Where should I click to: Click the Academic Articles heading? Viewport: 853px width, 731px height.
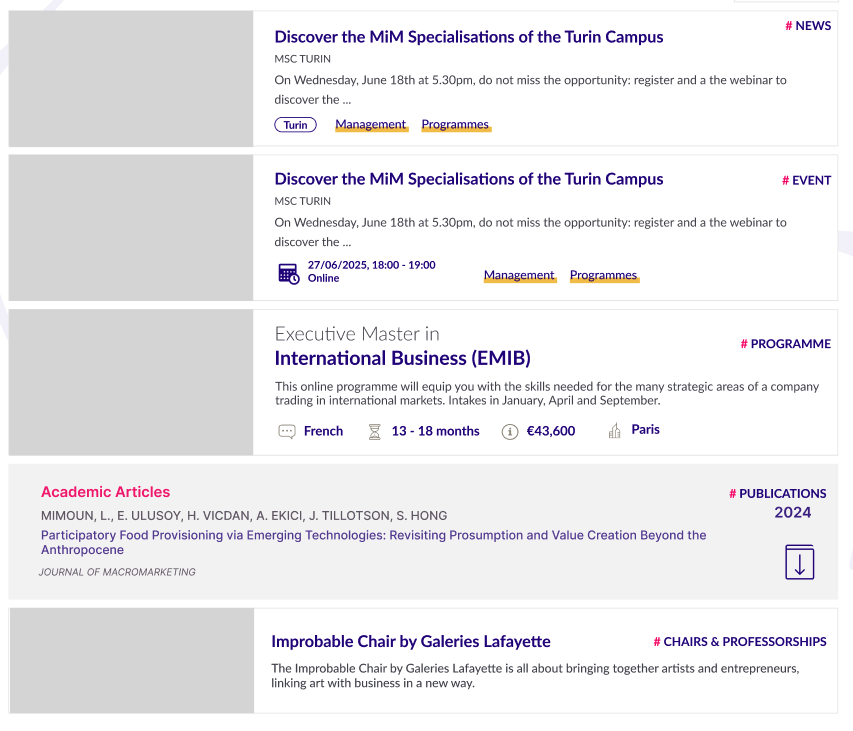click(x=106, y=492)
